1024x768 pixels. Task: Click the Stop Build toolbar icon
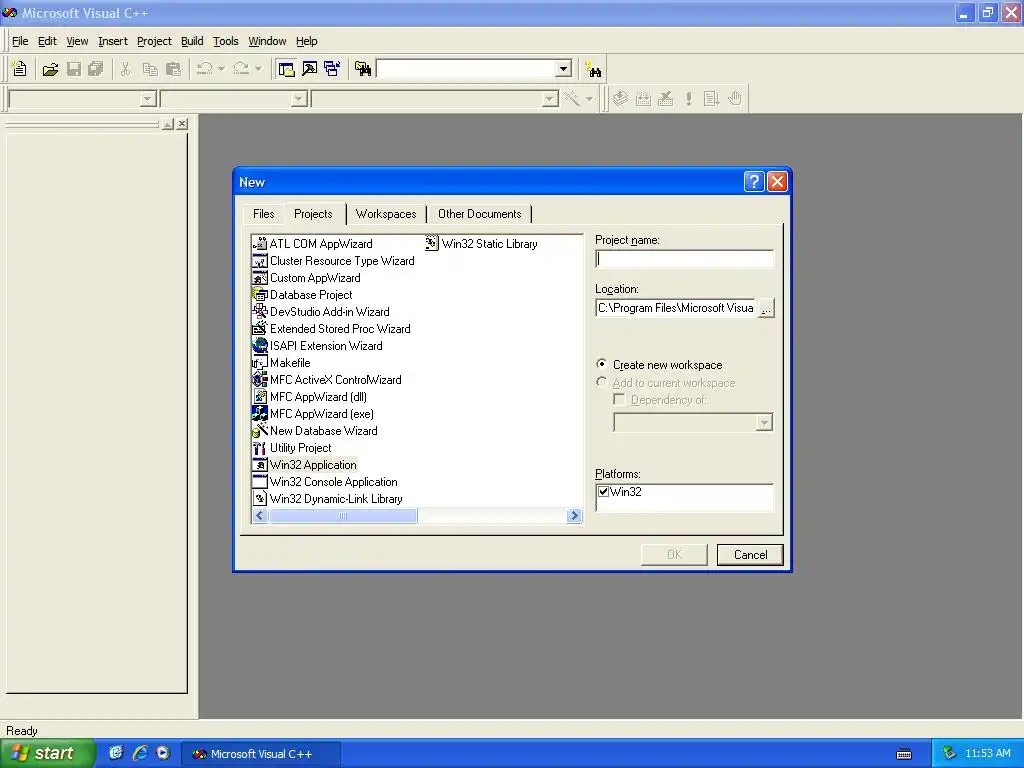(665, 99)
